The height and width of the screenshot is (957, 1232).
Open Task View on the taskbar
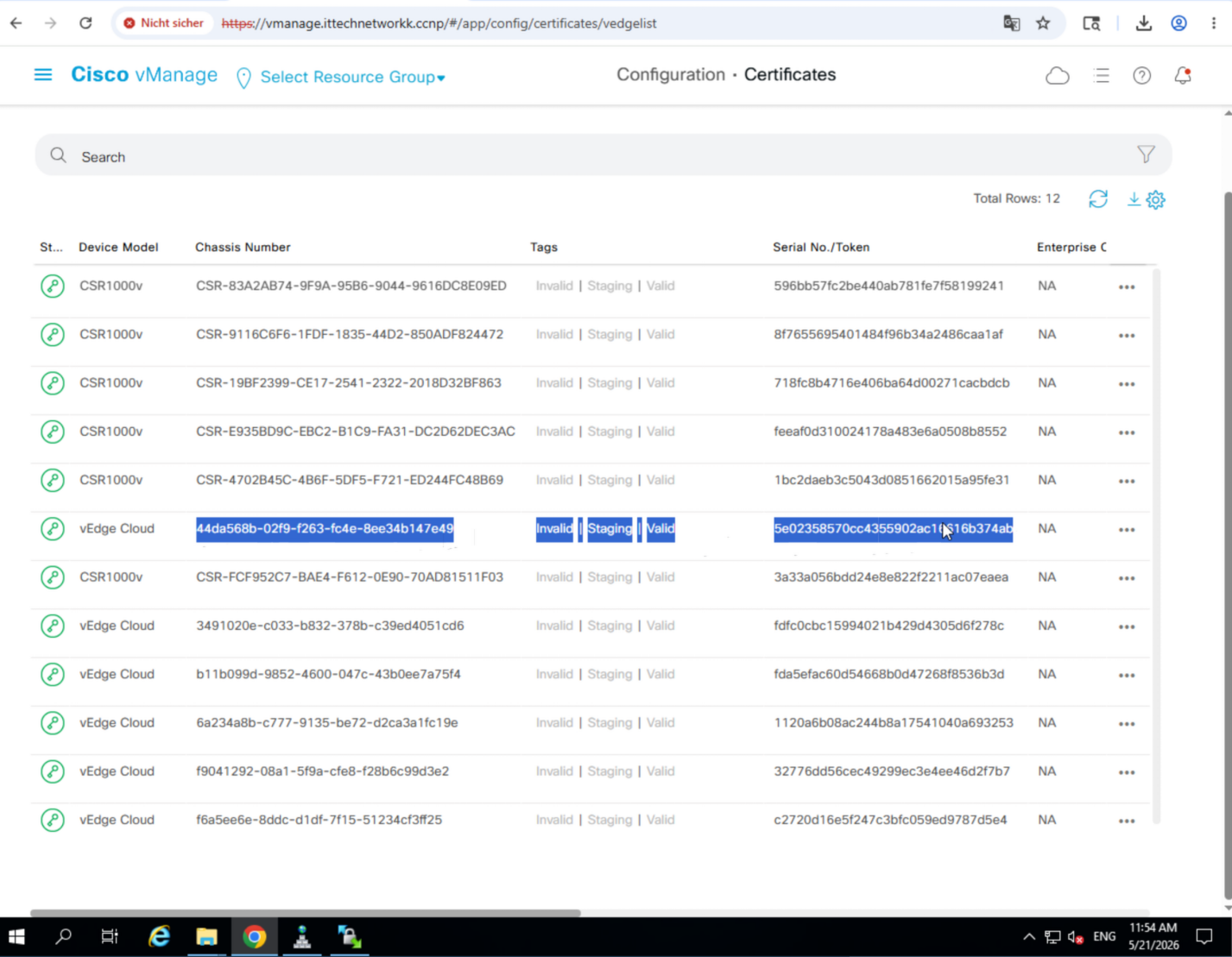(110, 937)
